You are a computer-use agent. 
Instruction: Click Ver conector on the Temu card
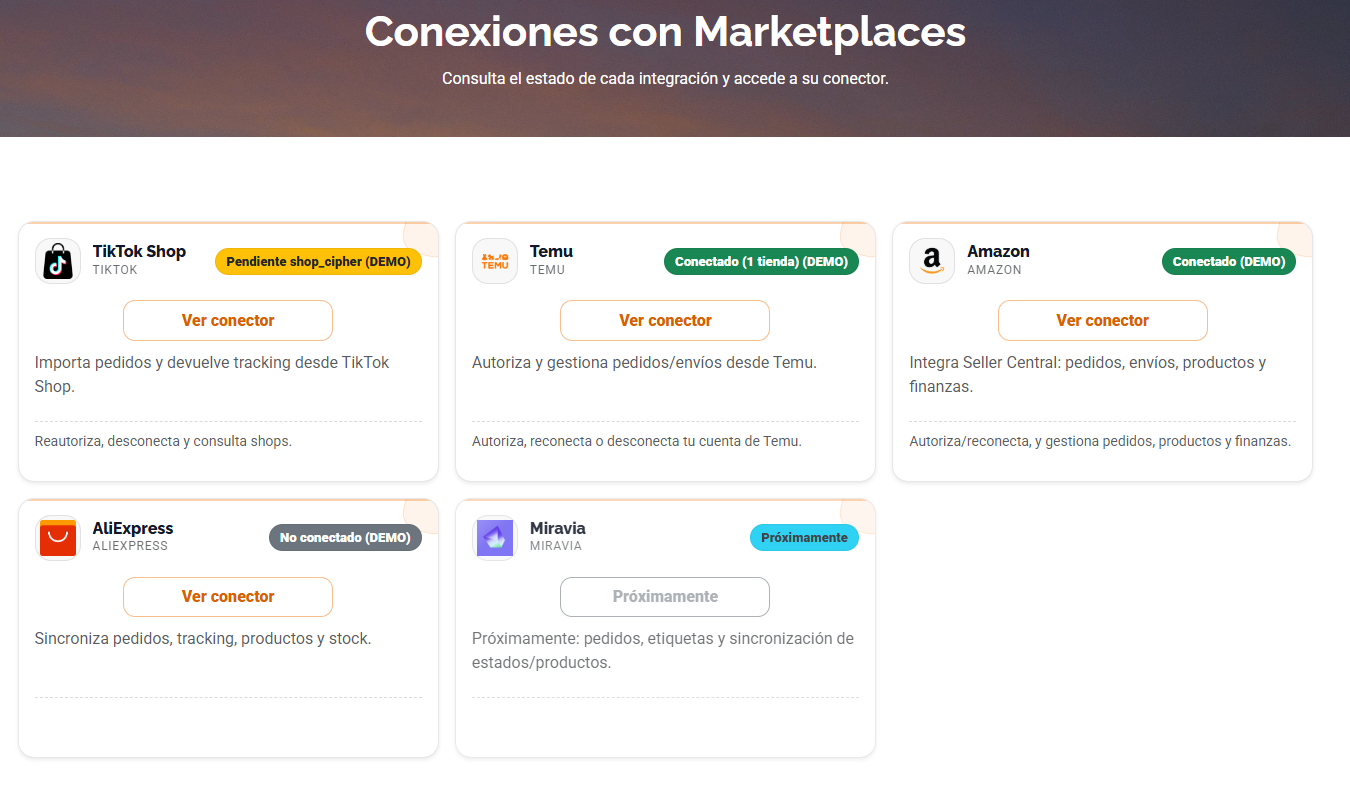coord(664,320)
